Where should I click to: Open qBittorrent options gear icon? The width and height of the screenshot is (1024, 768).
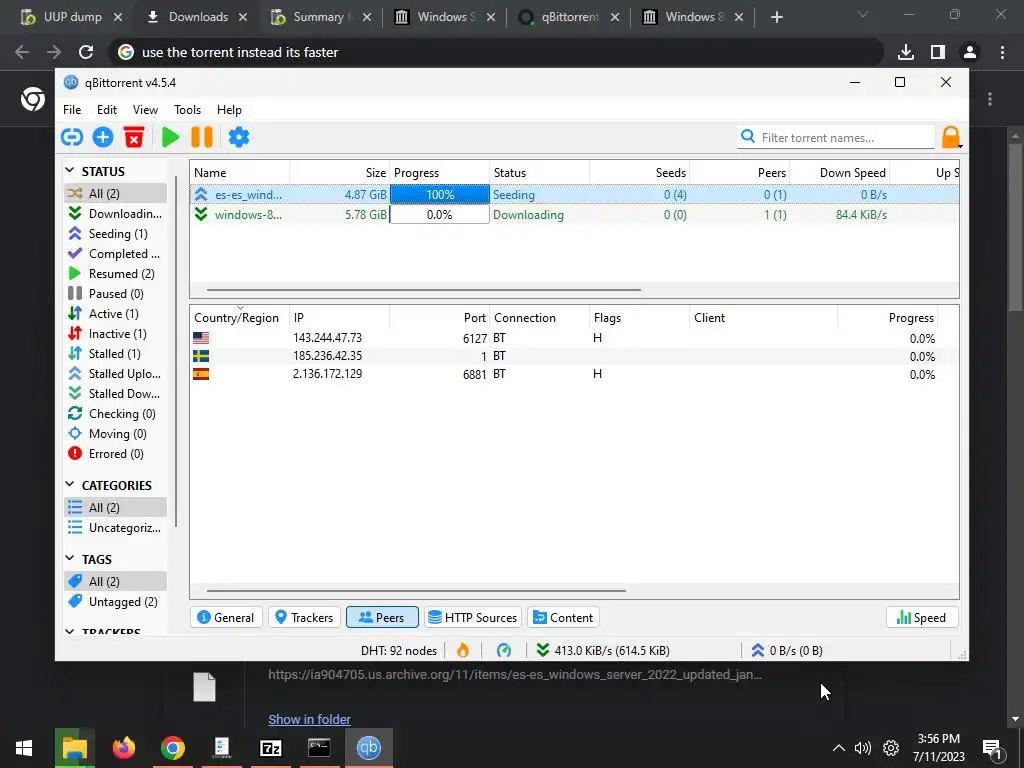[239, 137]
